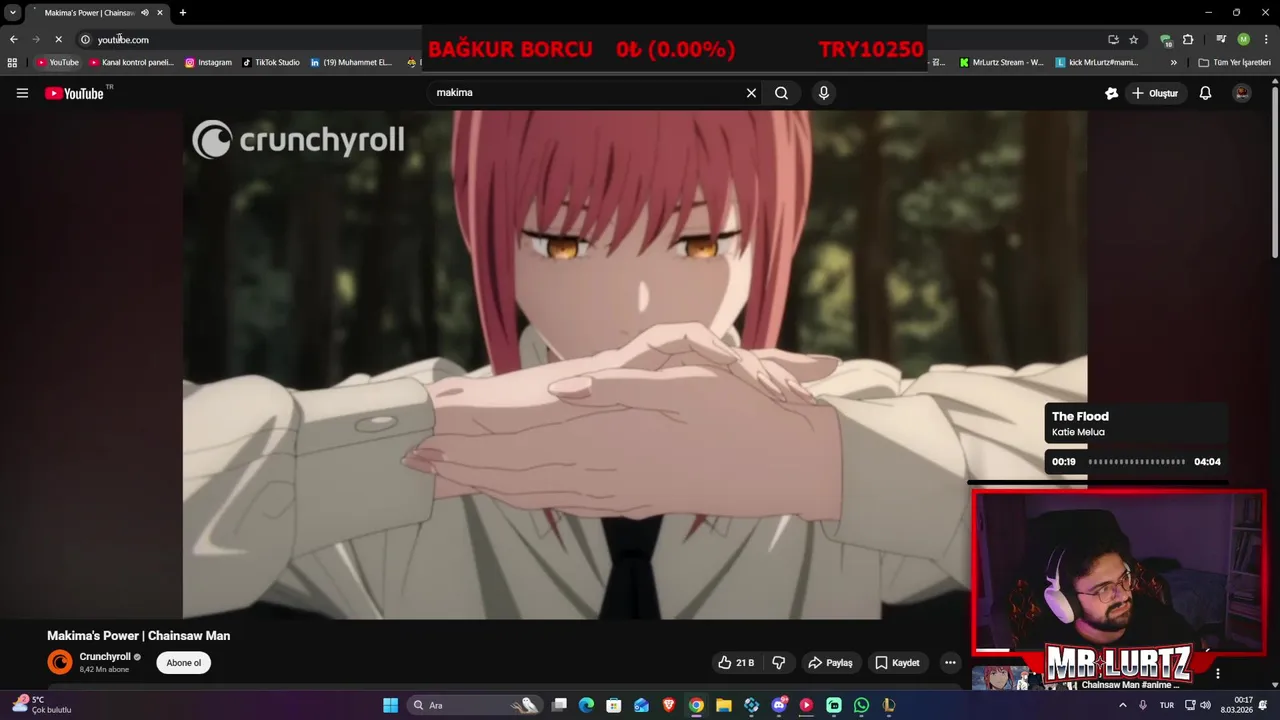
Task: Click Paylaş share button
Action: [830, 663]
